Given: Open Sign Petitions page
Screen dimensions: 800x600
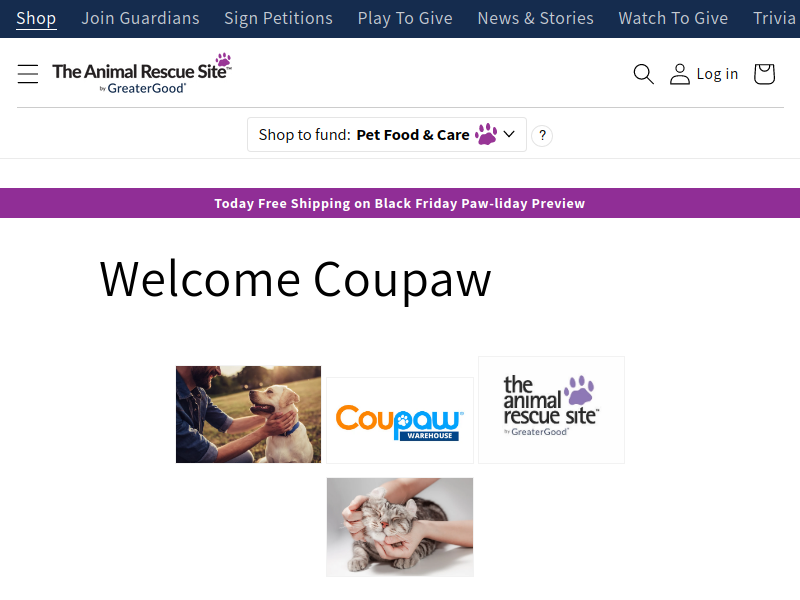Looking at the screenshot, I should tap(278, 18).
